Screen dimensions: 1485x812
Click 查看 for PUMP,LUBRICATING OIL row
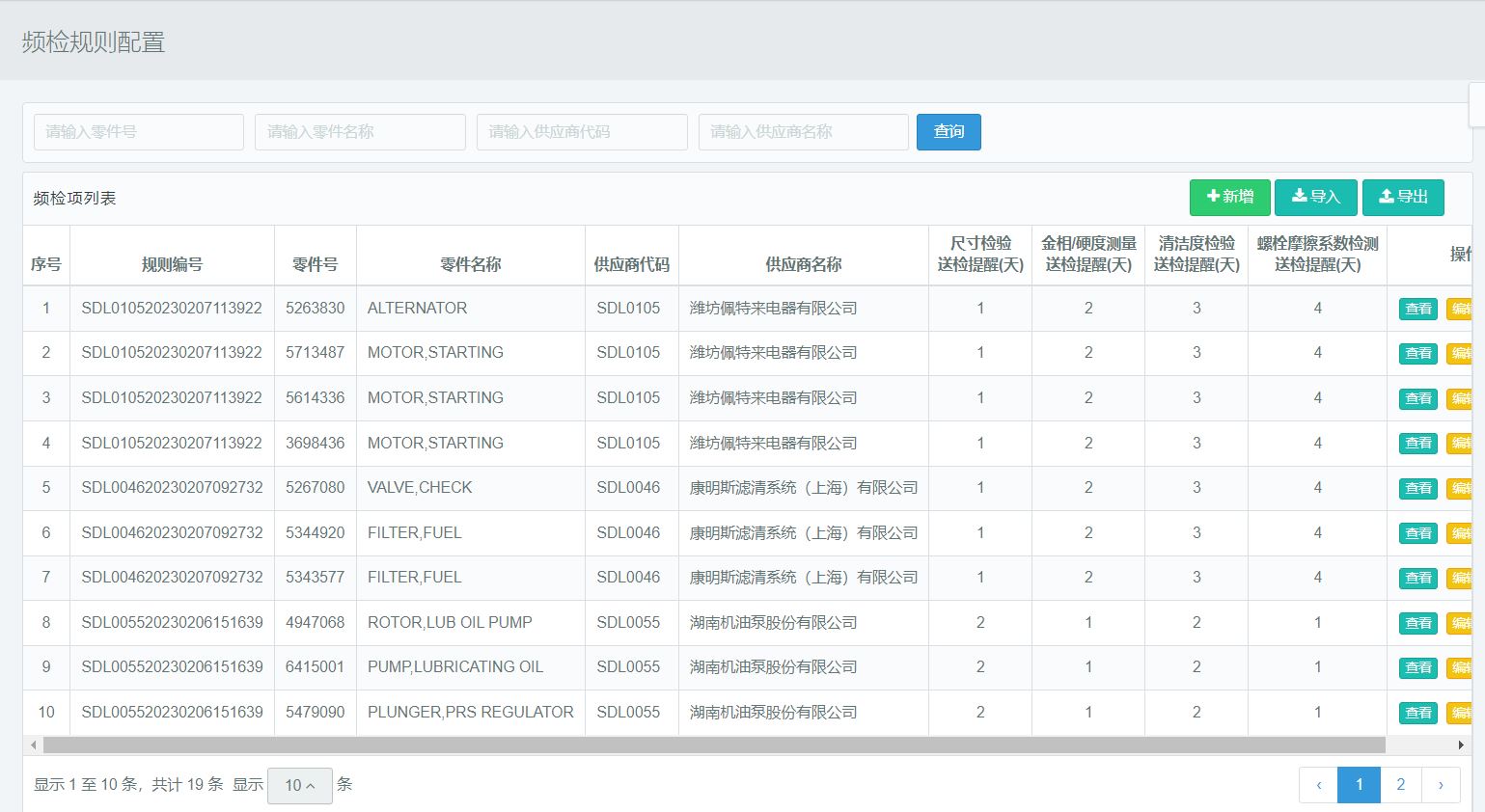[x=1418, y=667]
